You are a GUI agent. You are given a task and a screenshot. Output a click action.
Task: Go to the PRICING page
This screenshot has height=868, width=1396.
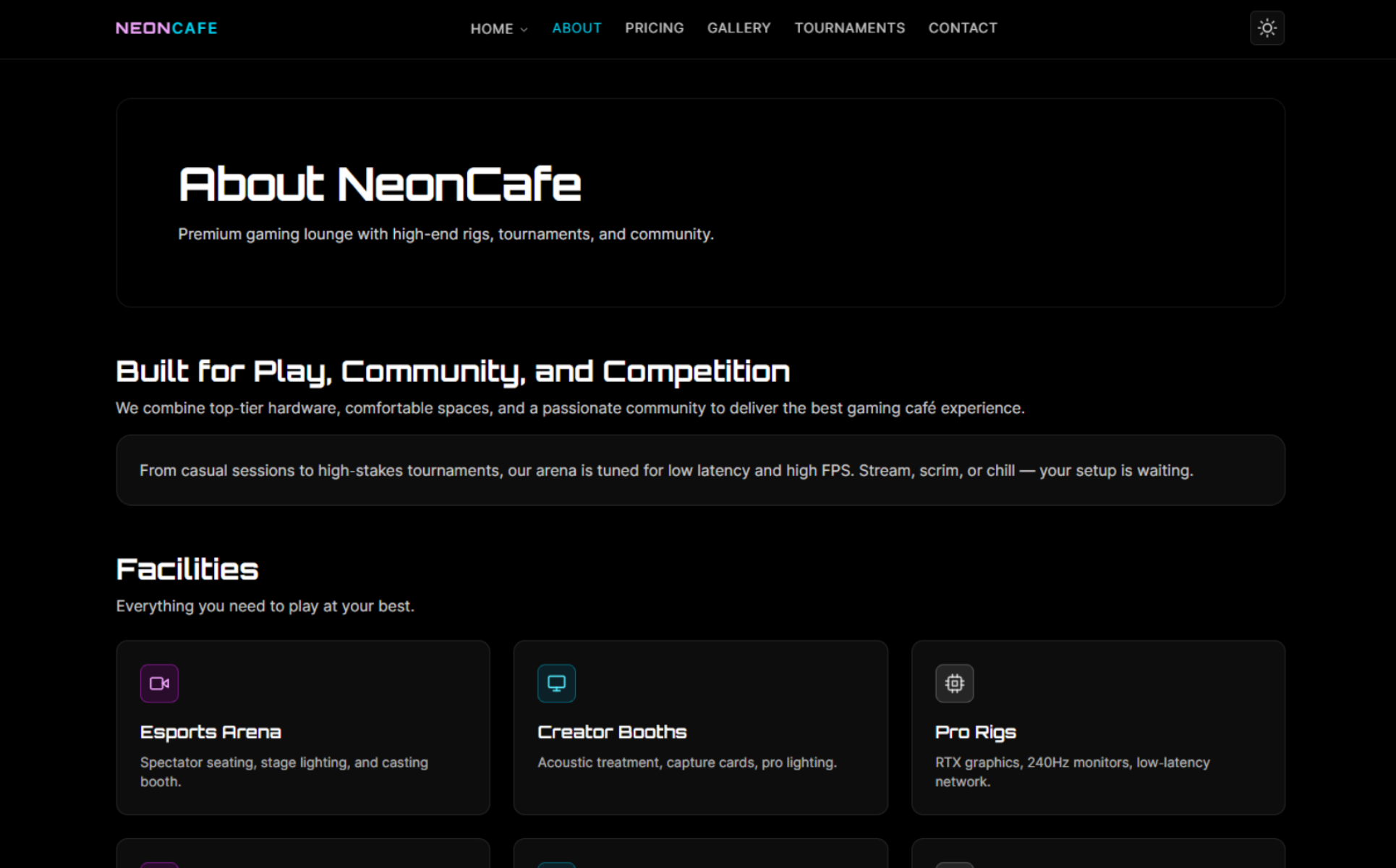click(x=654, y=28)
